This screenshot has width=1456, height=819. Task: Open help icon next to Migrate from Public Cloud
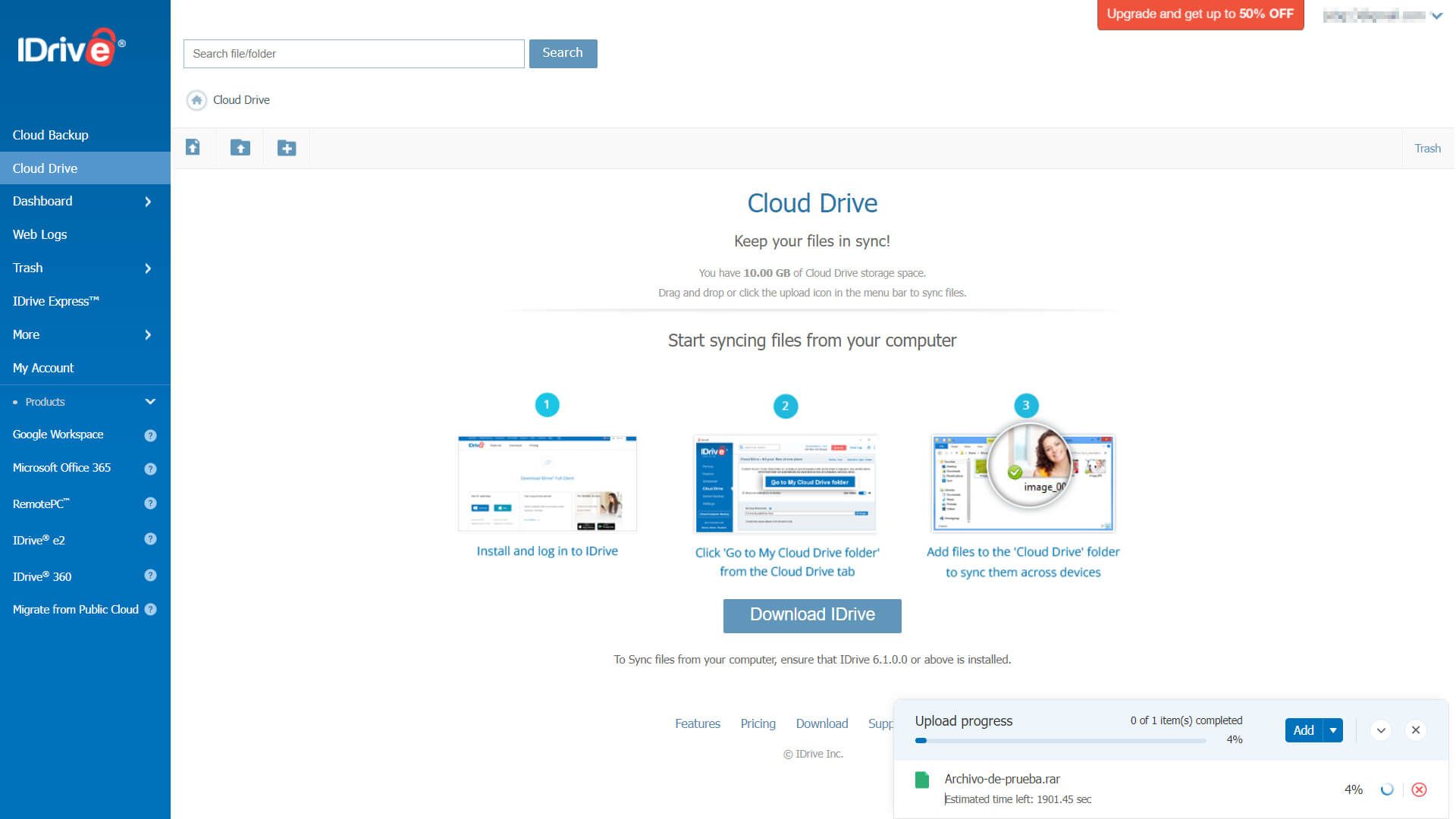(150, 610)
